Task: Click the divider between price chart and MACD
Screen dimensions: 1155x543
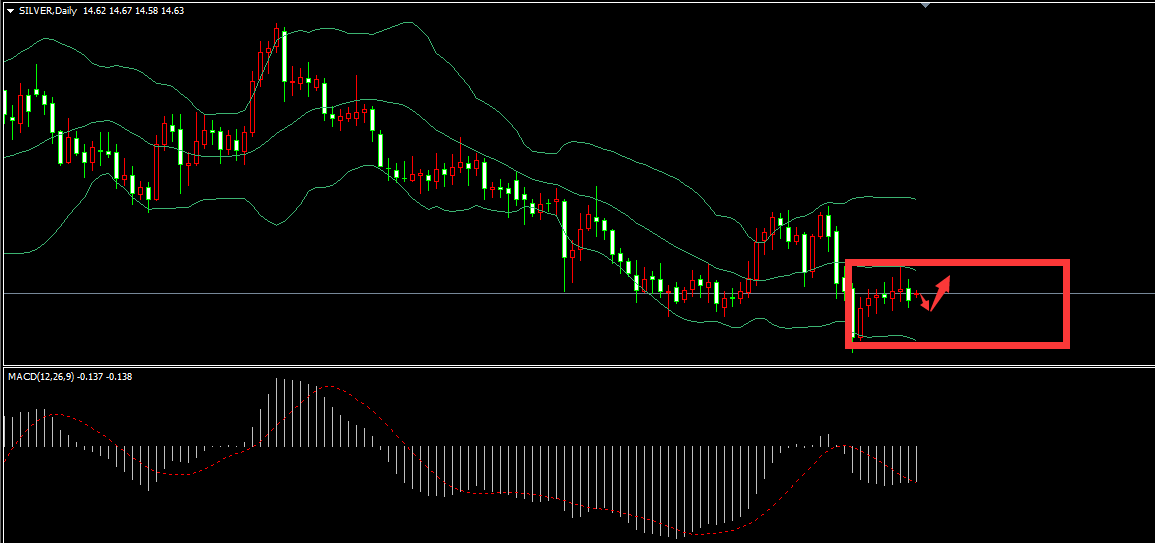Action: (x=577, y=366)
